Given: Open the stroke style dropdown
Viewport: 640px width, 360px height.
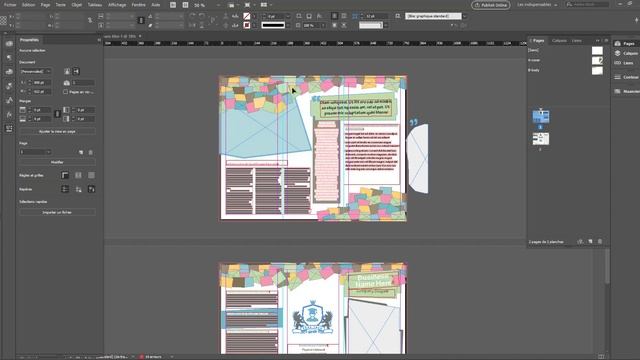Looking at the screenshot, I should tap(288, 25).
